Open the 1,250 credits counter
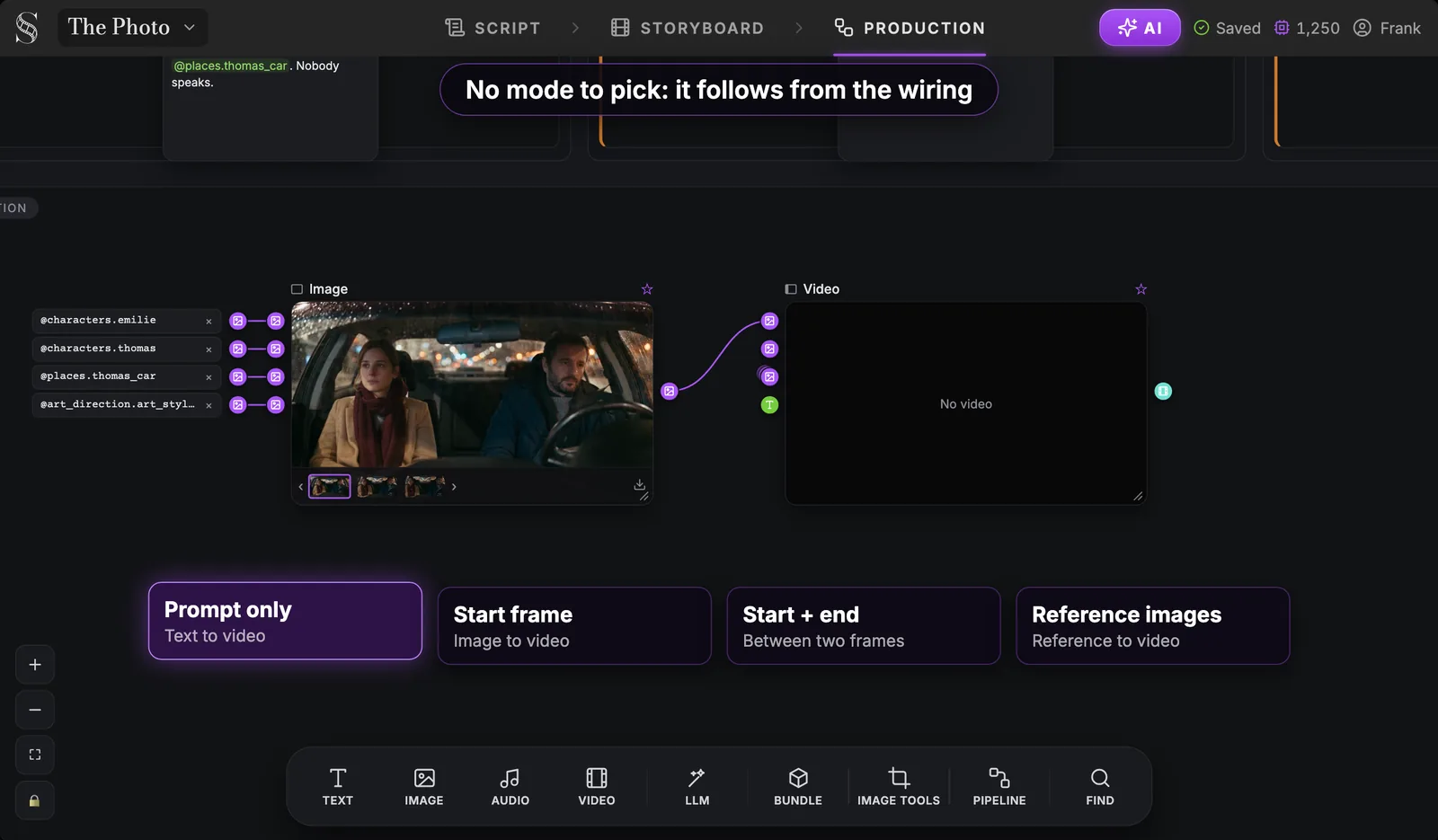1438x840 pixels. point(1307,28)
